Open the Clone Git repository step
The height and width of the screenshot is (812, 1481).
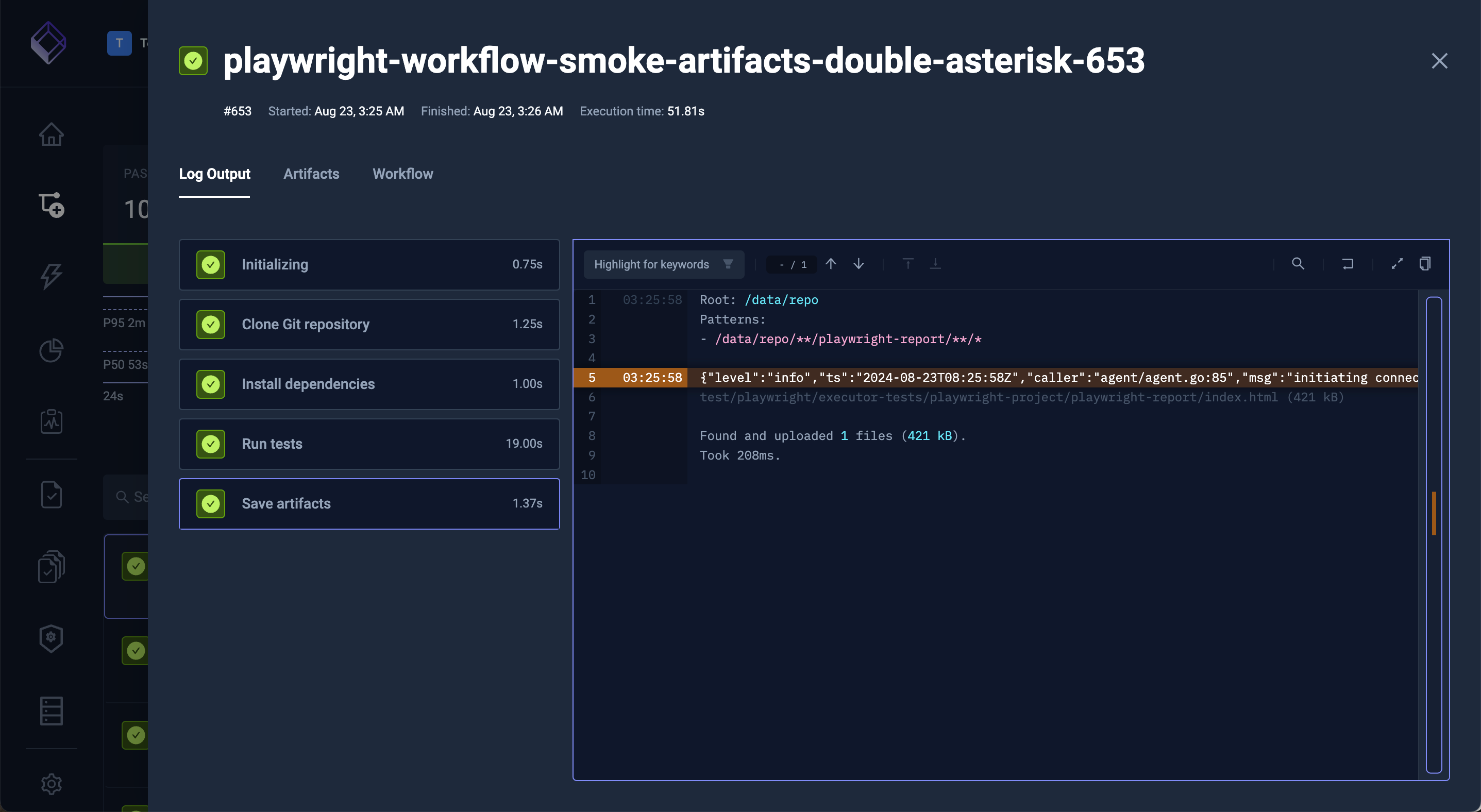[x=369, y=324]
